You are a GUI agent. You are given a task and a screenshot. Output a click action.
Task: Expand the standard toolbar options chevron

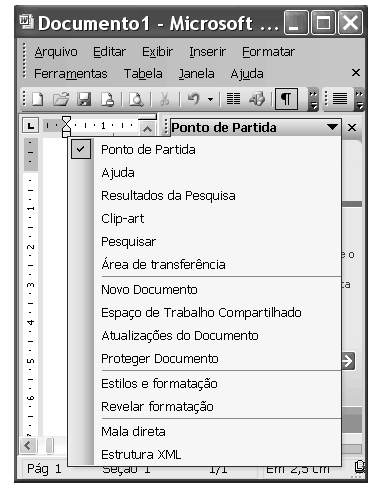coord(313,100)
